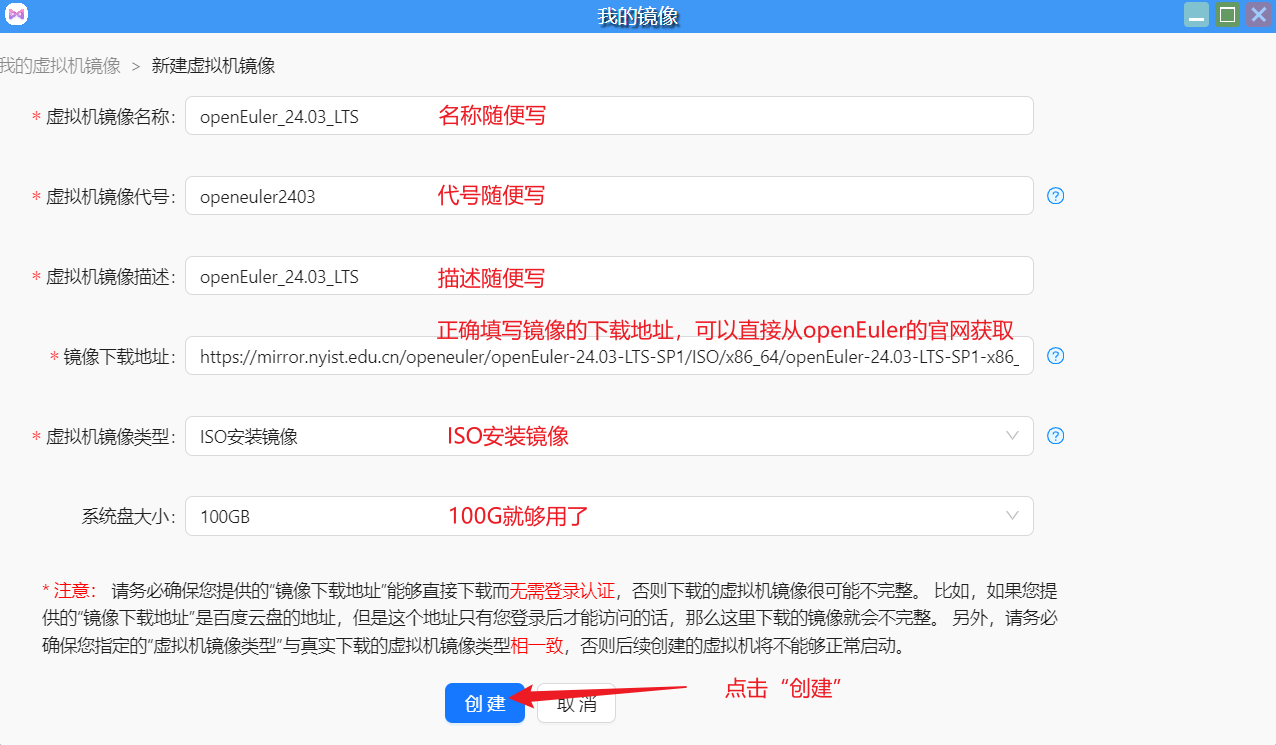Select the 100GB value in disk size box
Viewport: 1276px width, 745px height.
(x=225, y=517)
